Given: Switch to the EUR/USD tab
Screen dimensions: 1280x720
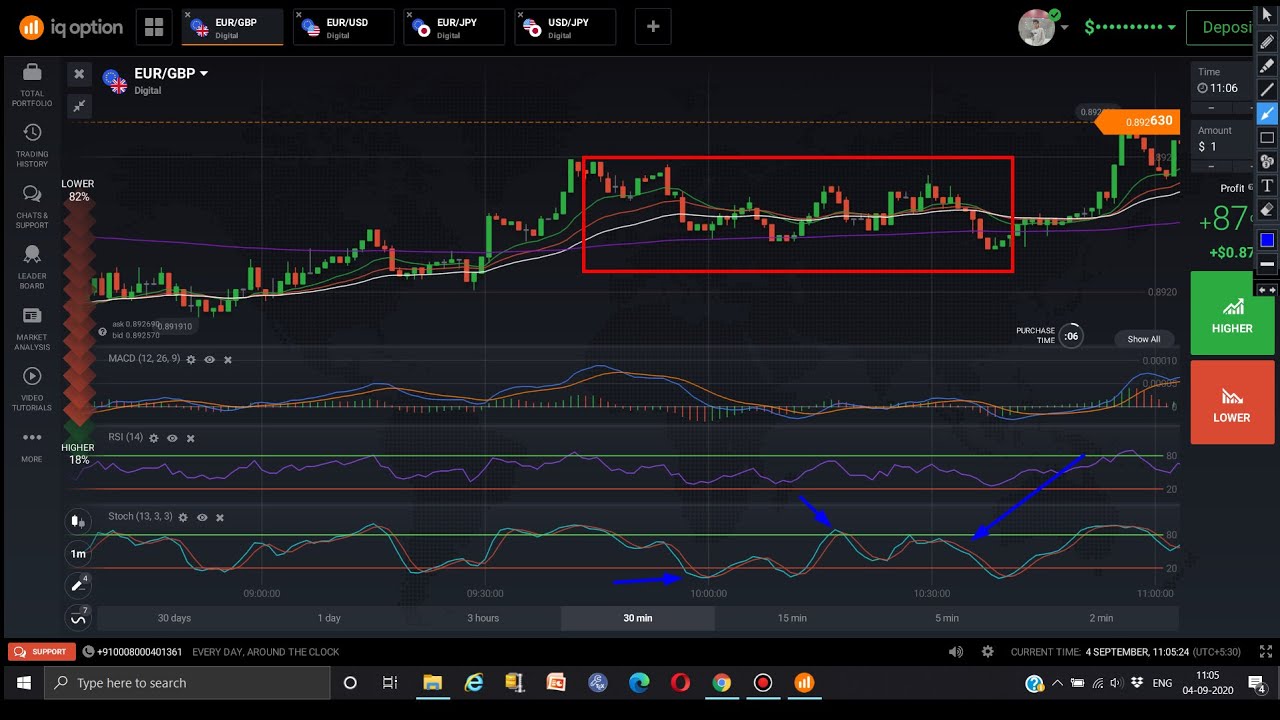Looking at the screenshot, I should (343, 27).
